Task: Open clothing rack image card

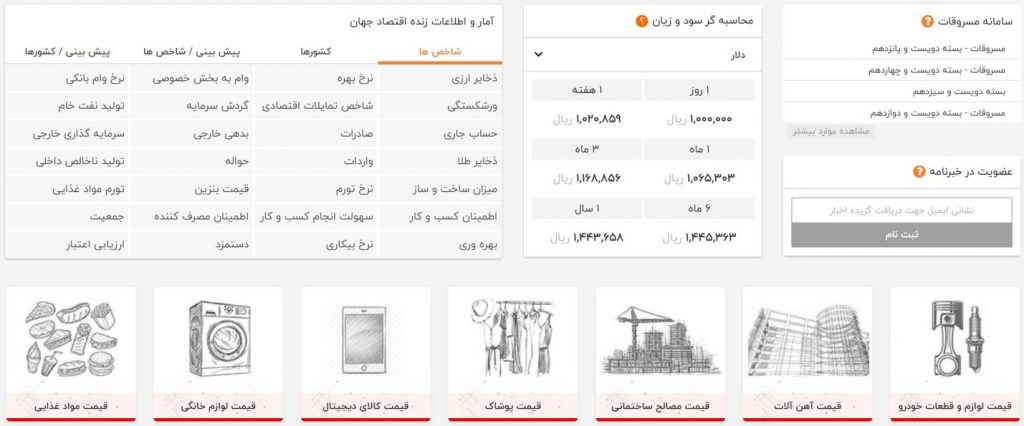Action: 513,340
